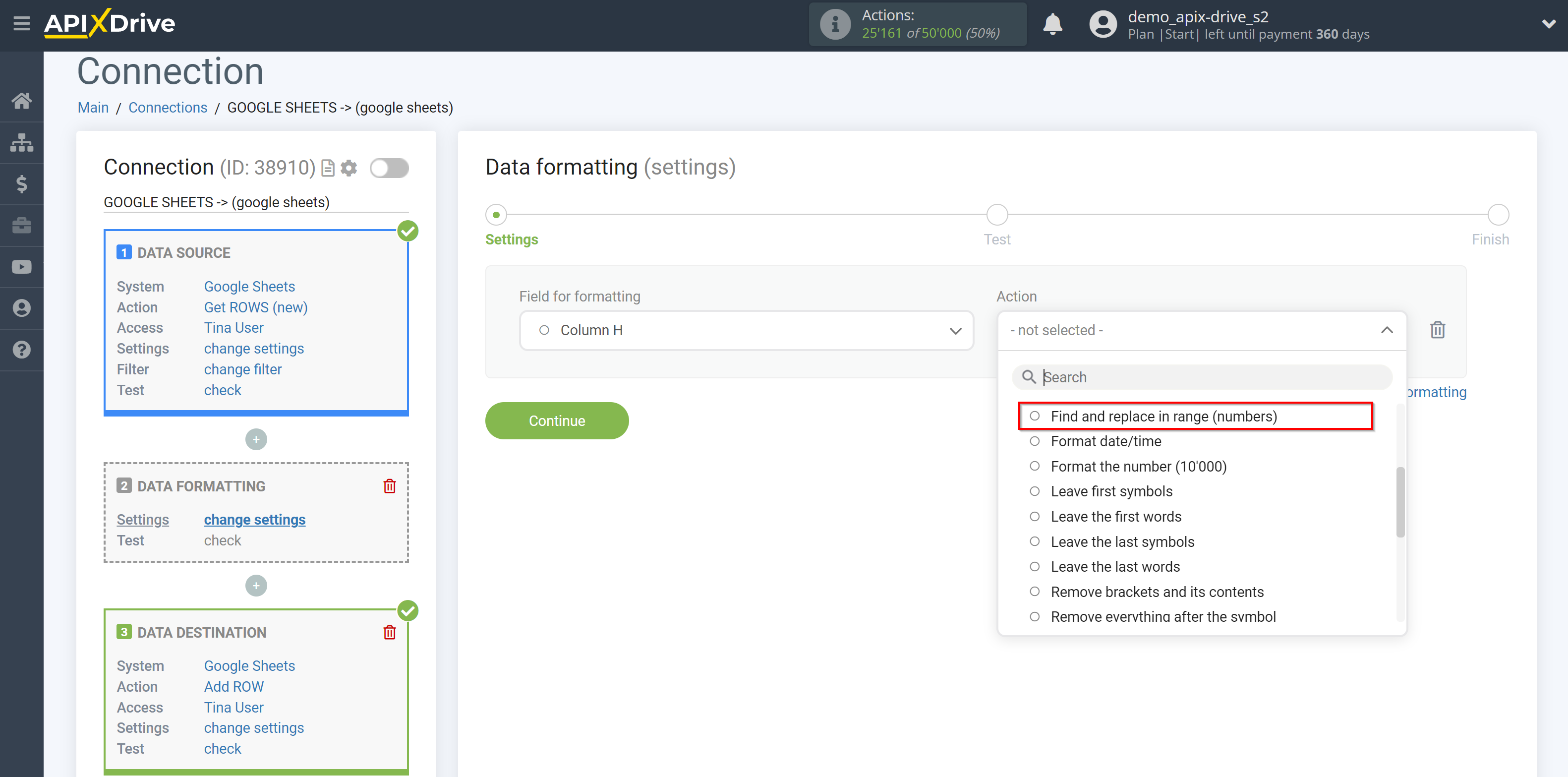Viewport: 1568px width, 777px height.
Task: Select the Format date/time radio button
Action: 1035,441
